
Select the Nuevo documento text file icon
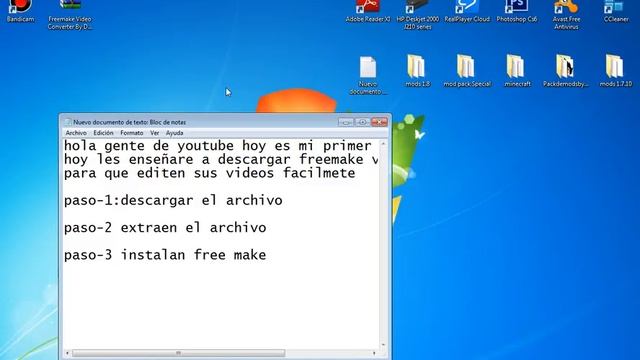pos(368,76)
